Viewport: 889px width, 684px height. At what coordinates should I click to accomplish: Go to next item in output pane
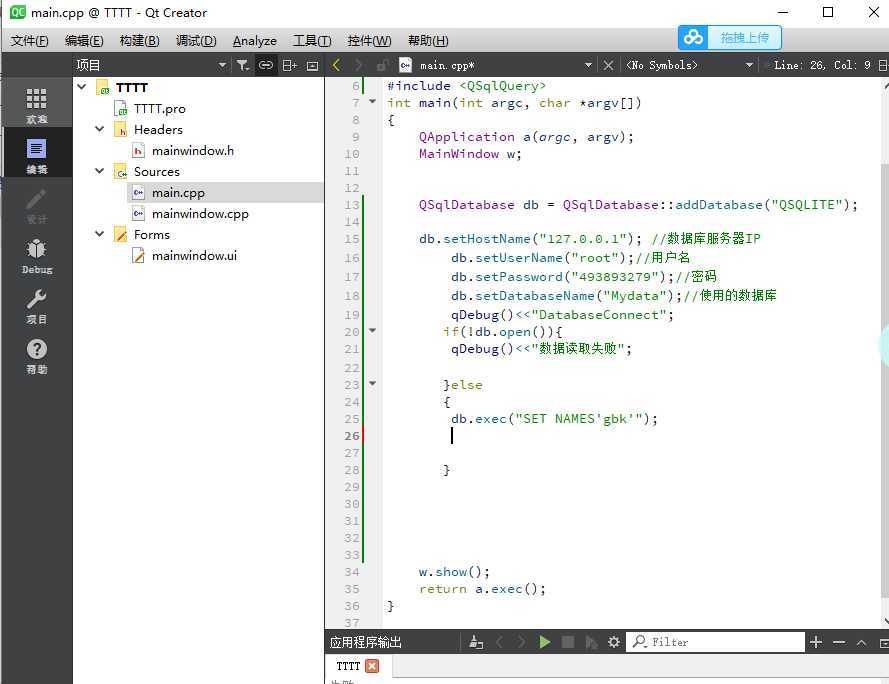pyautogui.click(x=522, y=642)
